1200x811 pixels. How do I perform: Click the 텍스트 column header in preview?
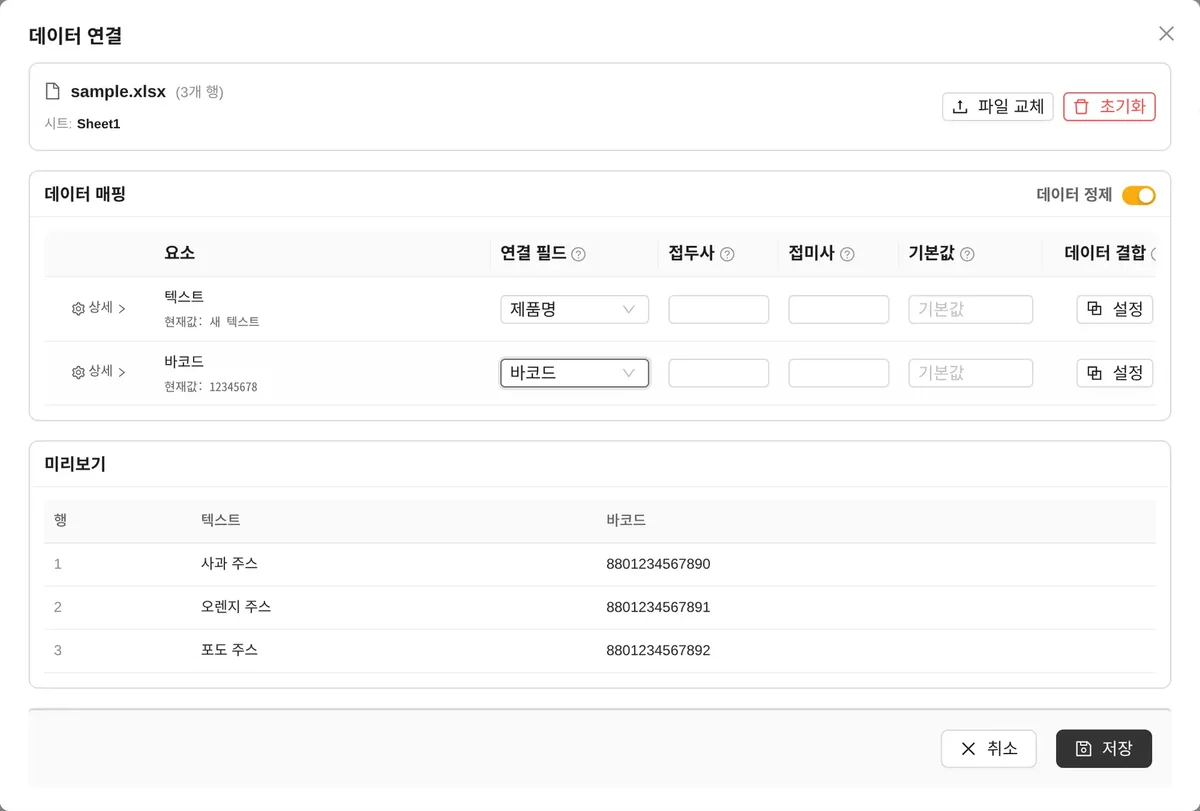pos(220,521)
